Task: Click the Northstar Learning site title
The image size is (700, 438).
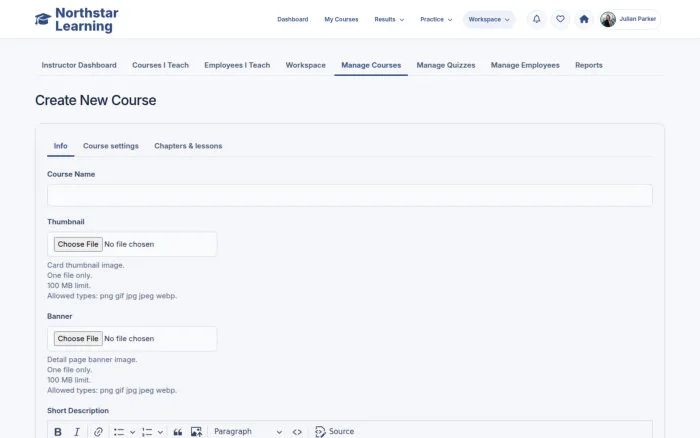Action: pyautogui.click(x=87, y=20)
